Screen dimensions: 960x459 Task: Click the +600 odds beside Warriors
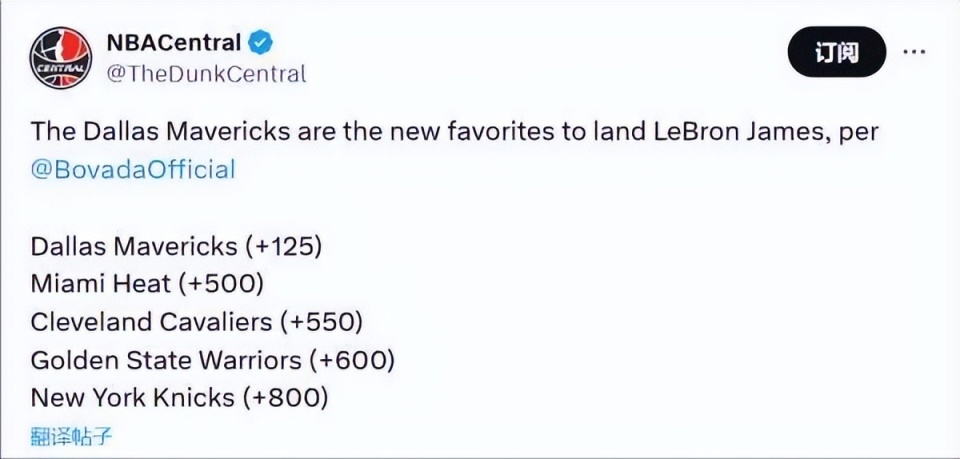click(354, 360)
